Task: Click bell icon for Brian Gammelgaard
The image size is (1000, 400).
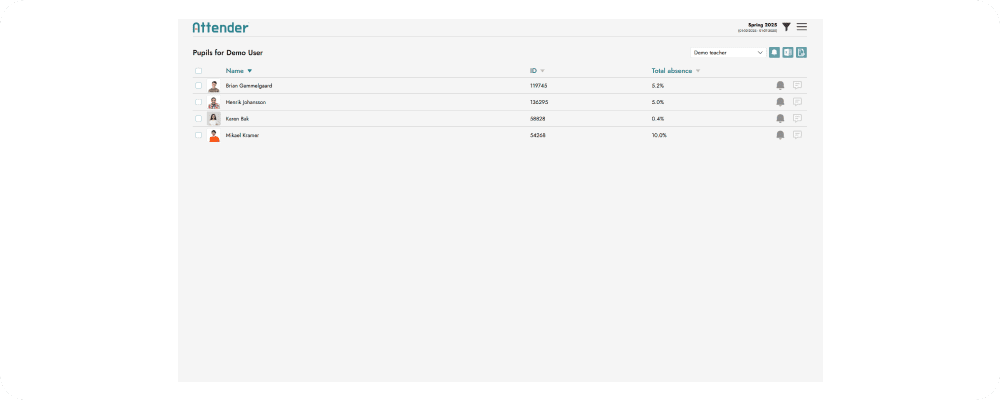Action: pyautogui.click(x=780, y=86)
